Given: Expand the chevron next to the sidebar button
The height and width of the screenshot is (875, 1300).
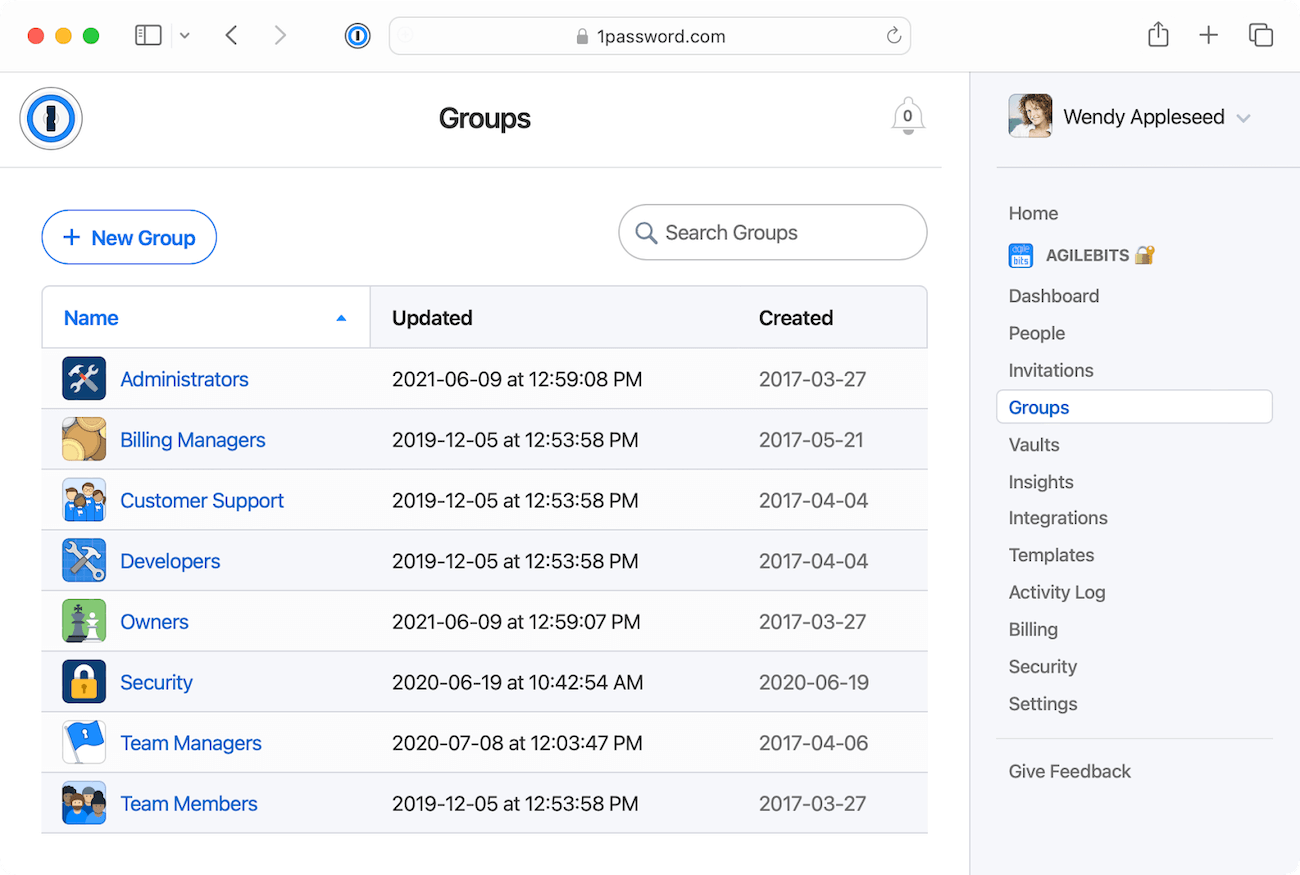Looking at the screenshot, I should pyautogui.click(x=184, y=35).
